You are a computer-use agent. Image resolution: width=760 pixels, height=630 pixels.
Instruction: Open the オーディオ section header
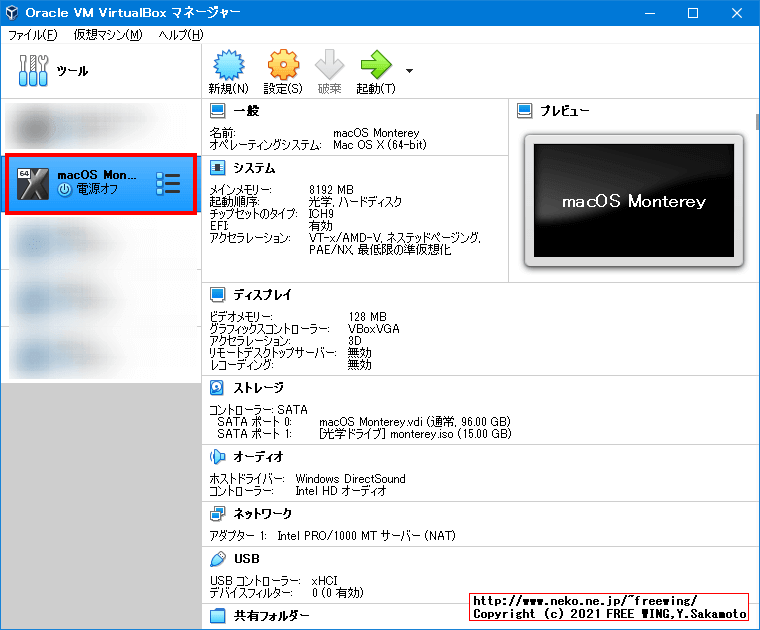[258, 457]
